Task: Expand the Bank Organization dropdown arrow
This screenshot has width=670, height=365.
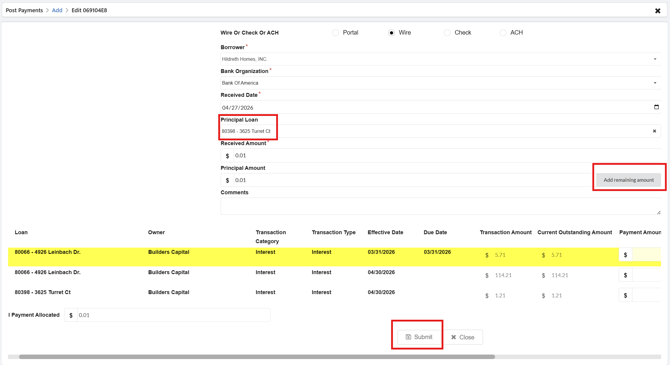Action: [x=655, y=83]
